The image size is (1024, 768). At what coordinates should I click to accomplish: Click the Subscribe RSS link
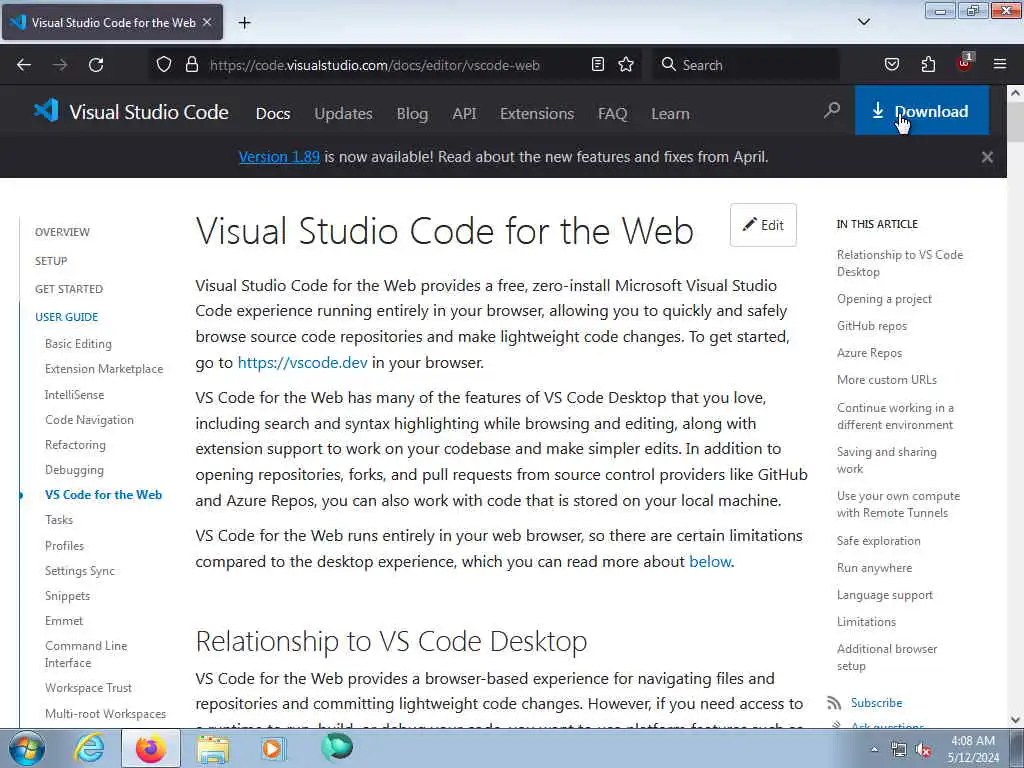point(876,703)
